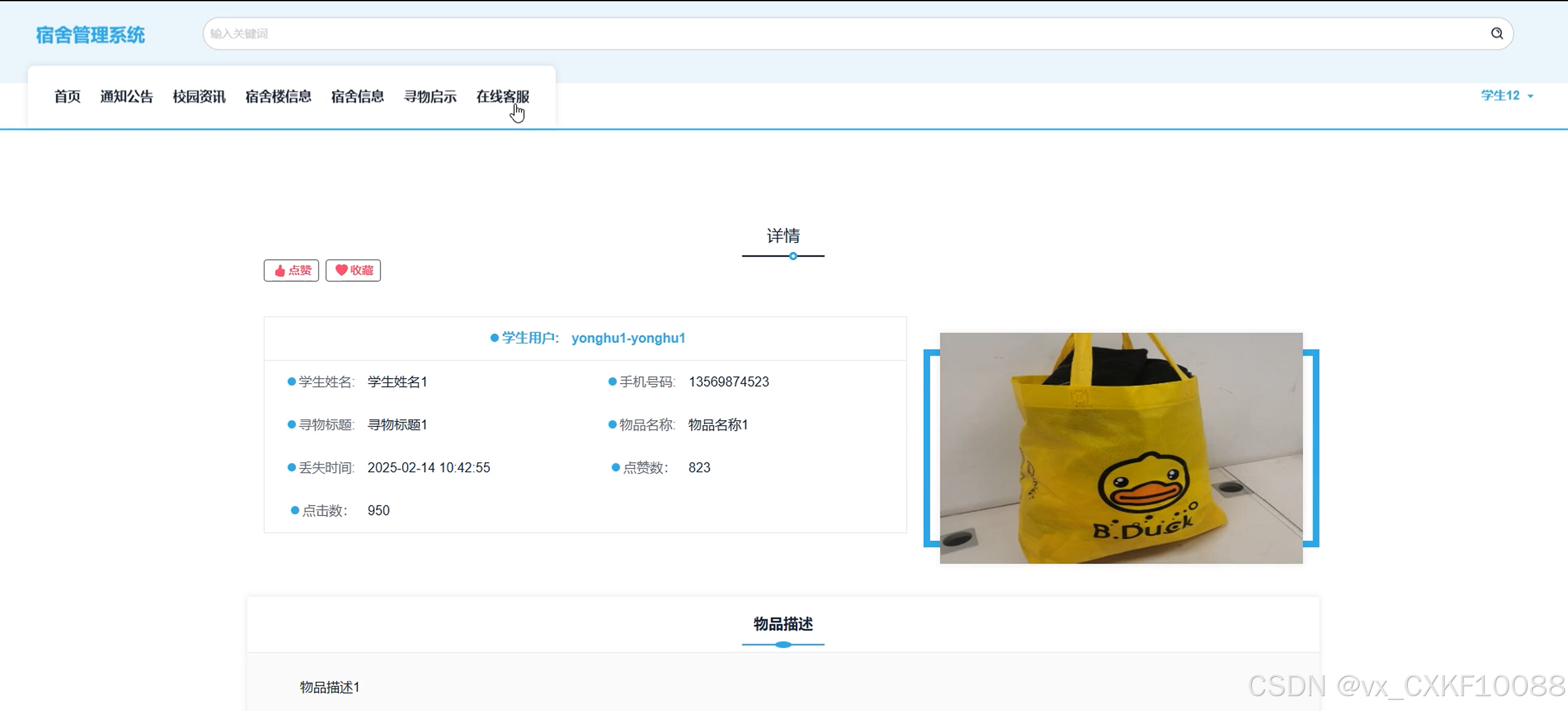
Task: Click the 点赞数 value 823
Action: 699,468
